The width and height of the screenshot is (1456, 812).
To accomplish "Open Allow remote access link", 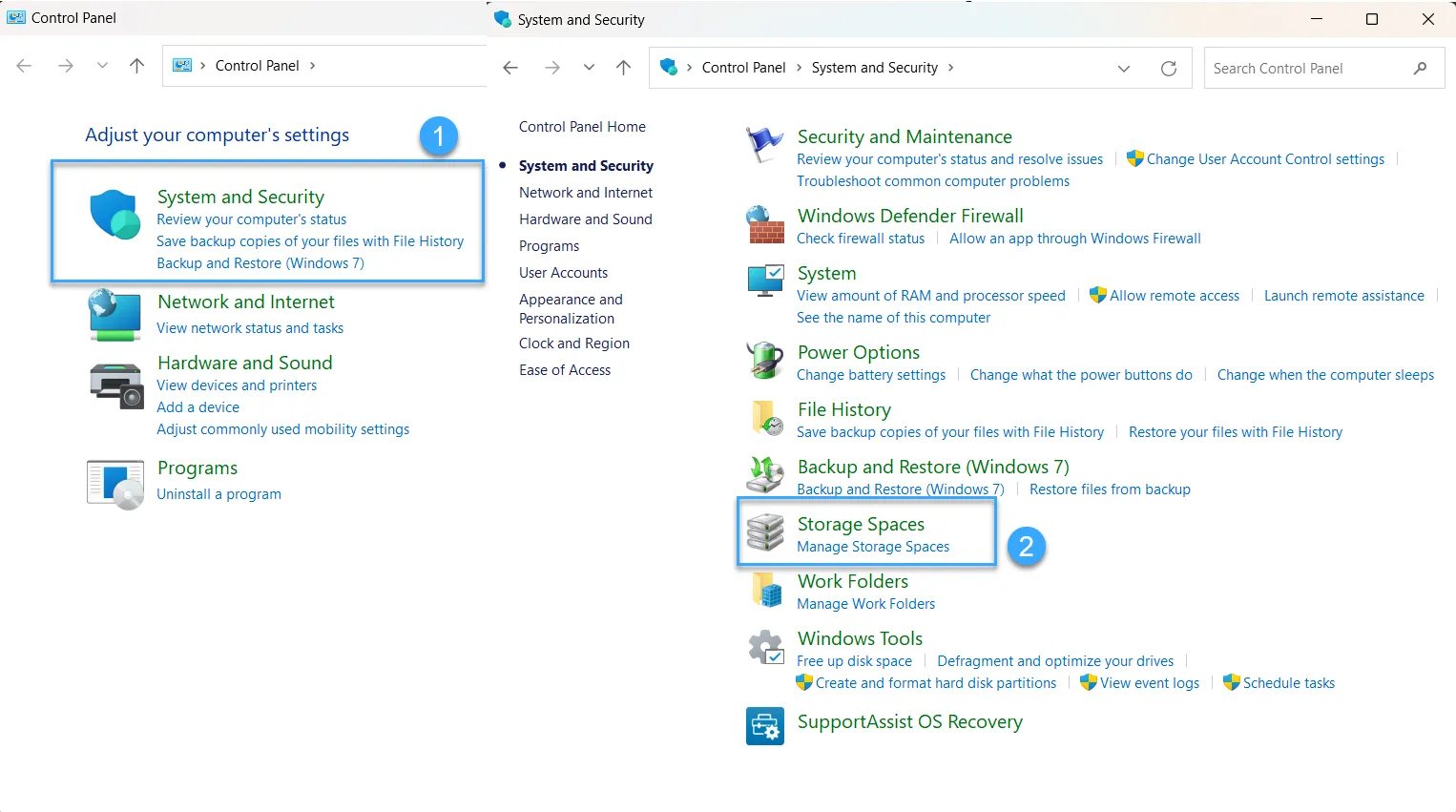I will tap(1175, 296).
